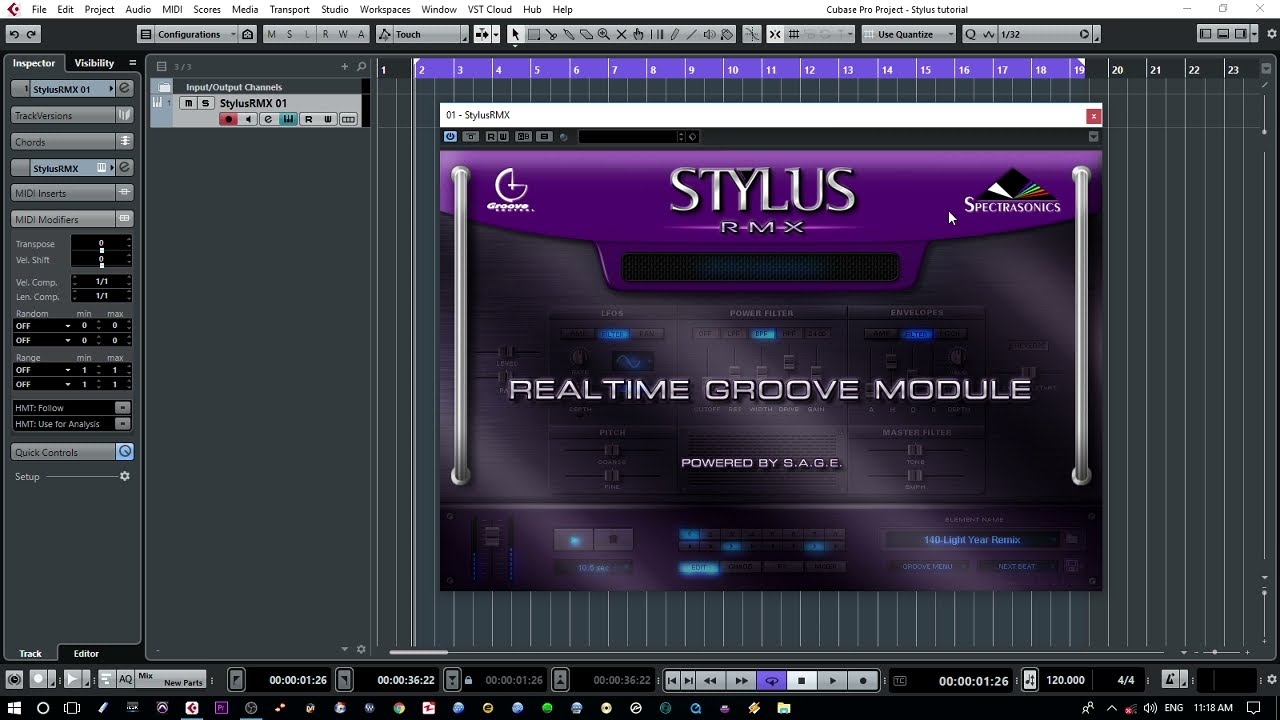Click bar 20 on the timeline ruler
The image size is (1280, 720).
click(1118, 69)
